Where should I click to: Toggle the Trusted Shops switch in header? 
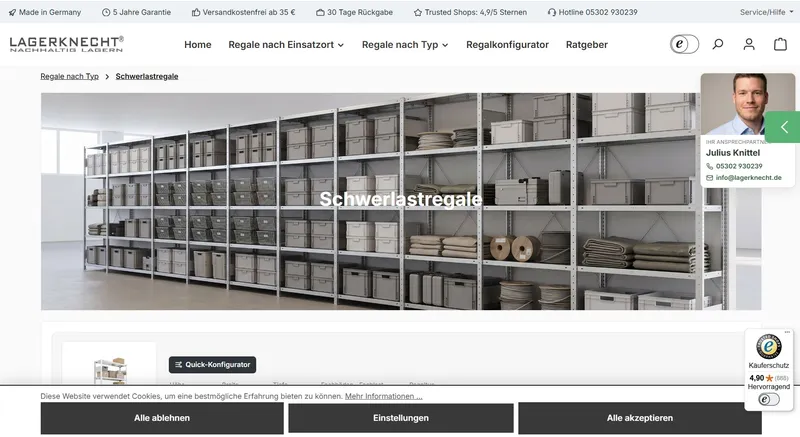pyautogui.click(x=684, y=44)
